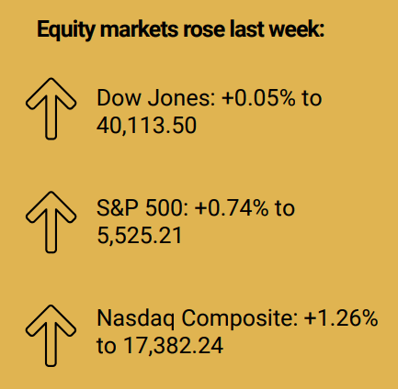This screenshot has height=389, width=398.
Task: Click the word 'to' before 17,382.24
Action: pos(106,346)
